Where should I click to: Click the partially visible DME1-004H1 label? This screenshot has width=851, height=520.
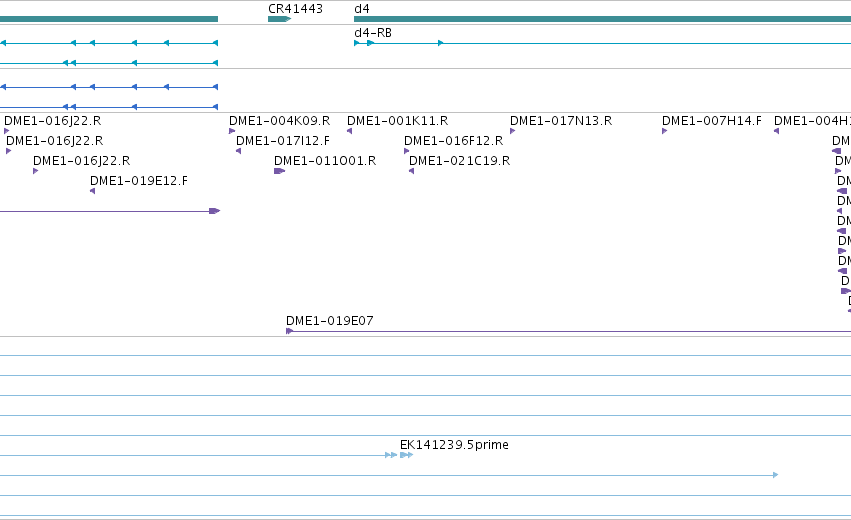point(812,121)
